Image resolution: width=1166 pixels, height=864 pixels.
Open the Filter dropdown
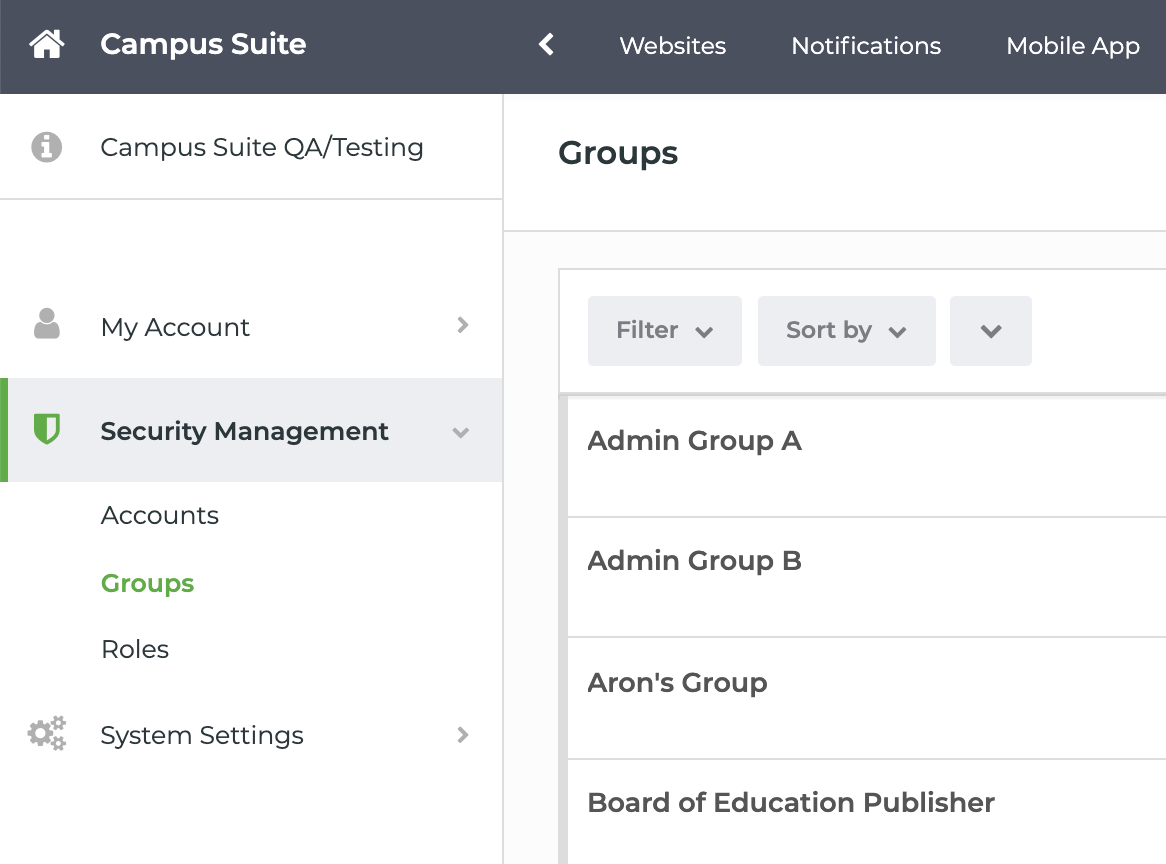coord(664,331)
